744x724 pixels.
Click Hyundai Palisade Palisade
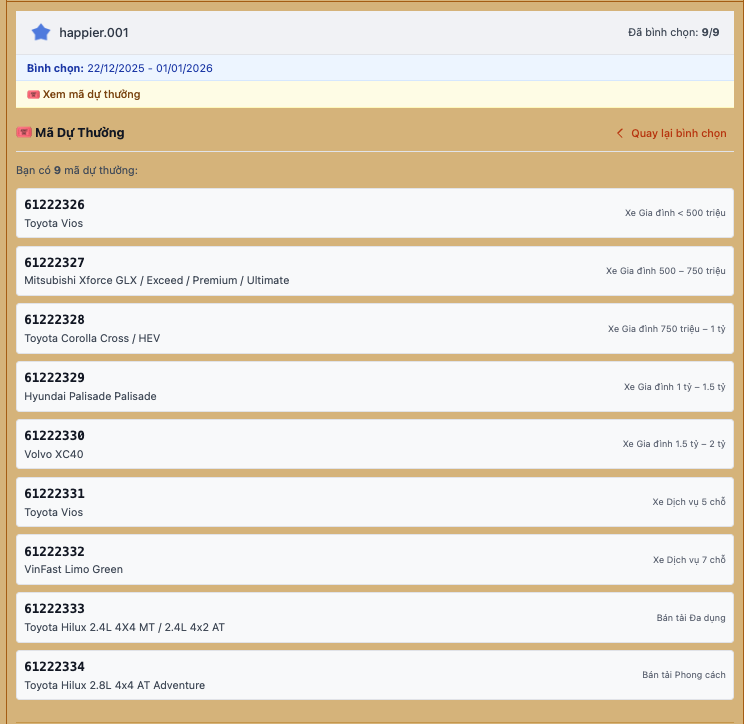pyautogui.click(x=90, y=396)
